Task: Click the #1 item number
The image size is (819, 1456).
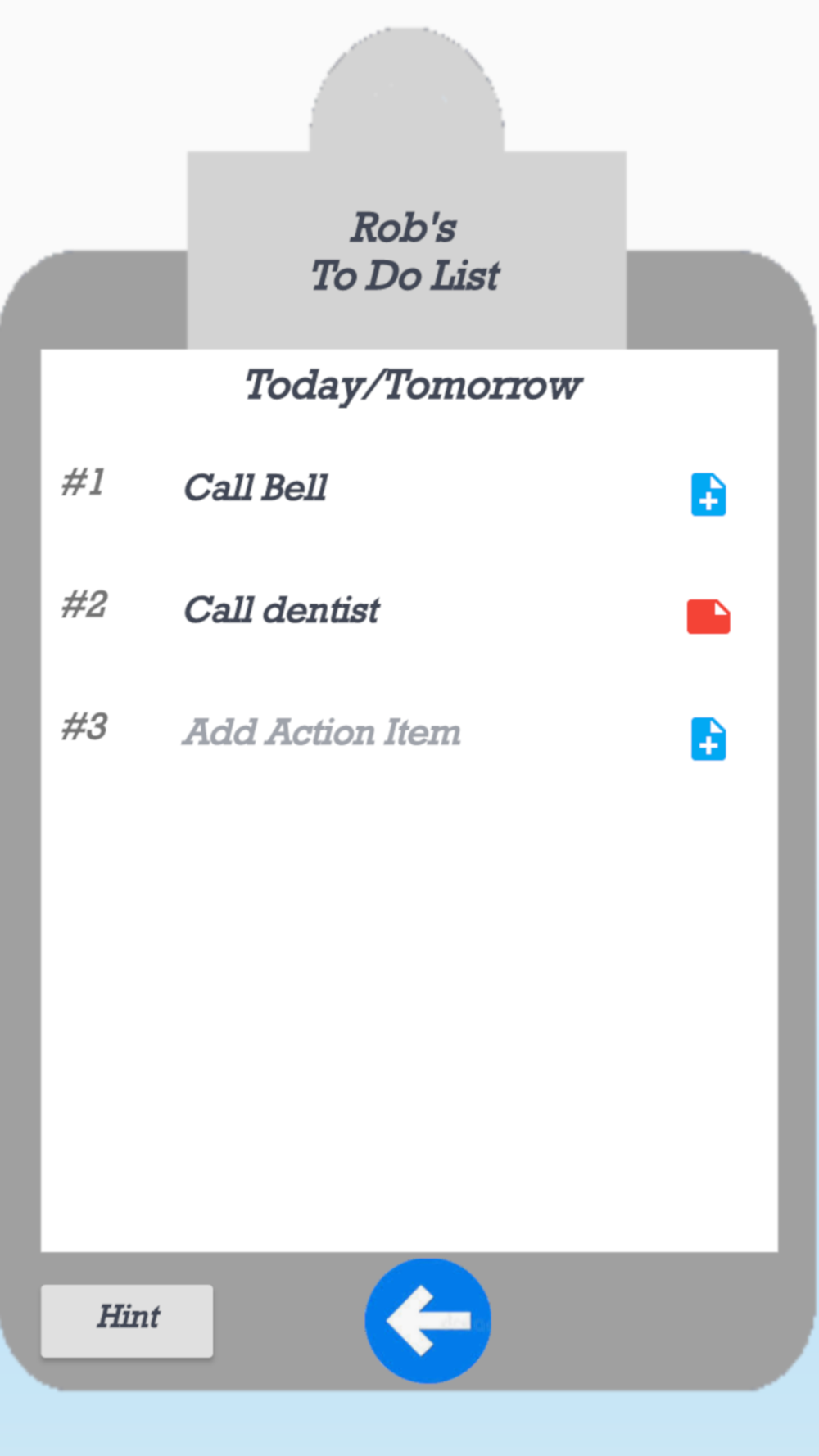Action: tap(84, 482)
